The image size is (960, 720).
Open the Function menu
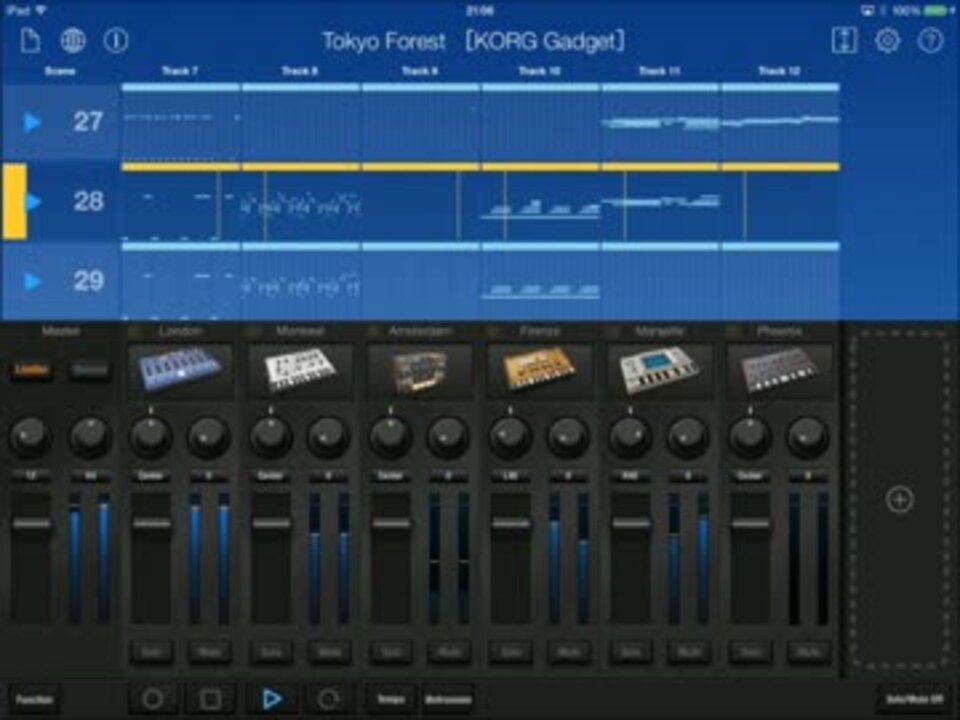point(34,699)
